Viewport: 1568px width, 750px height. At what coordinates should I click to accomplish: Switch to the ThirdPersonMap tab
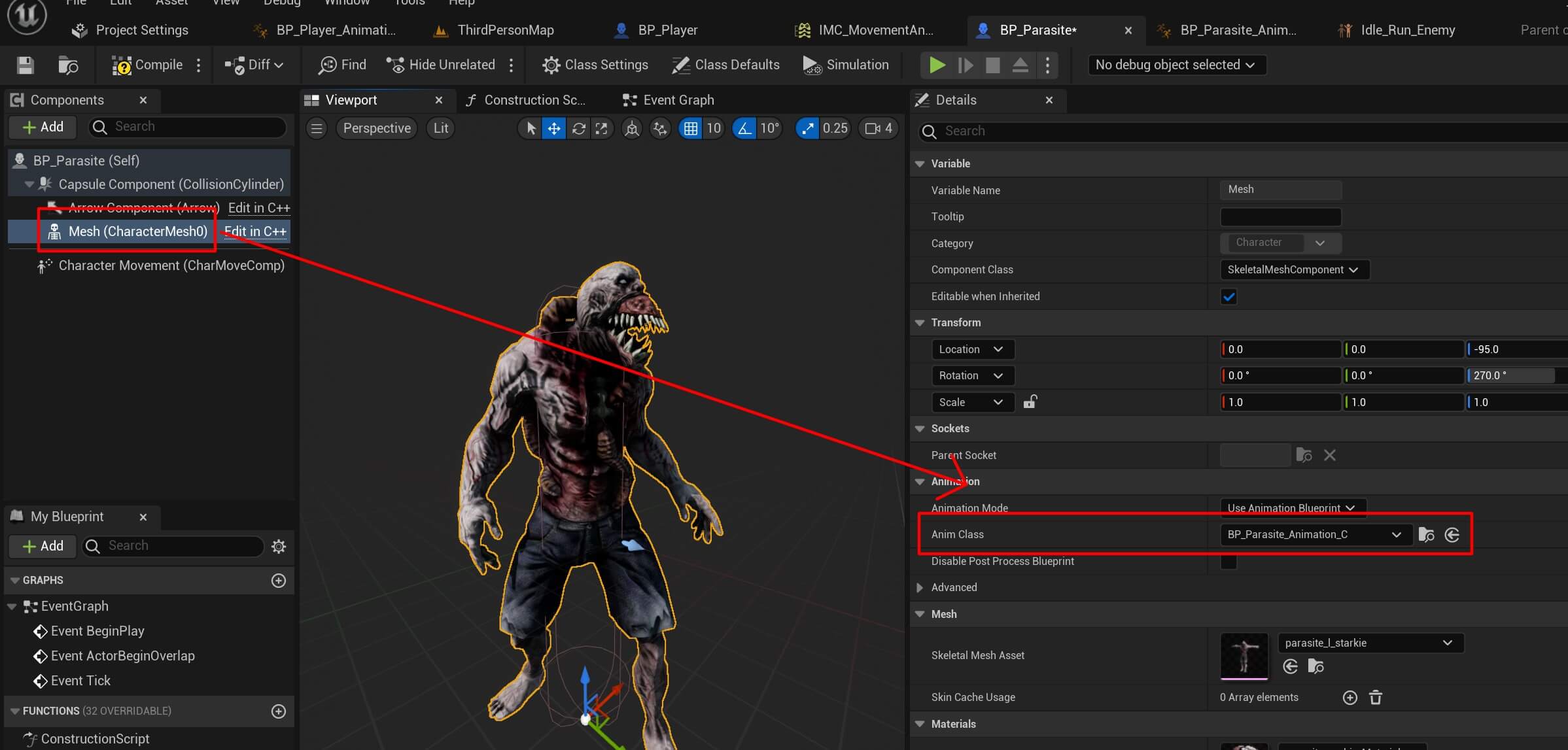click(x=495, y=30)
